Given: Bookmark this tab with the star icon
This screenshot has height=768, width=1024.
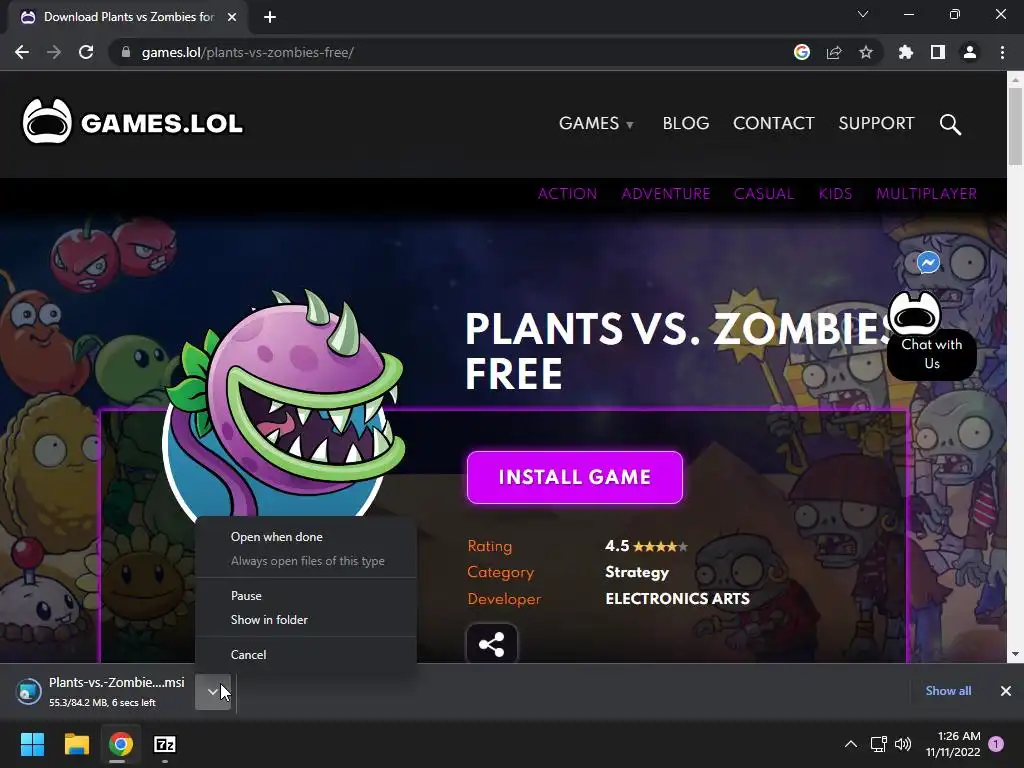Looking at the screenshot, I should tap(866, 52).
